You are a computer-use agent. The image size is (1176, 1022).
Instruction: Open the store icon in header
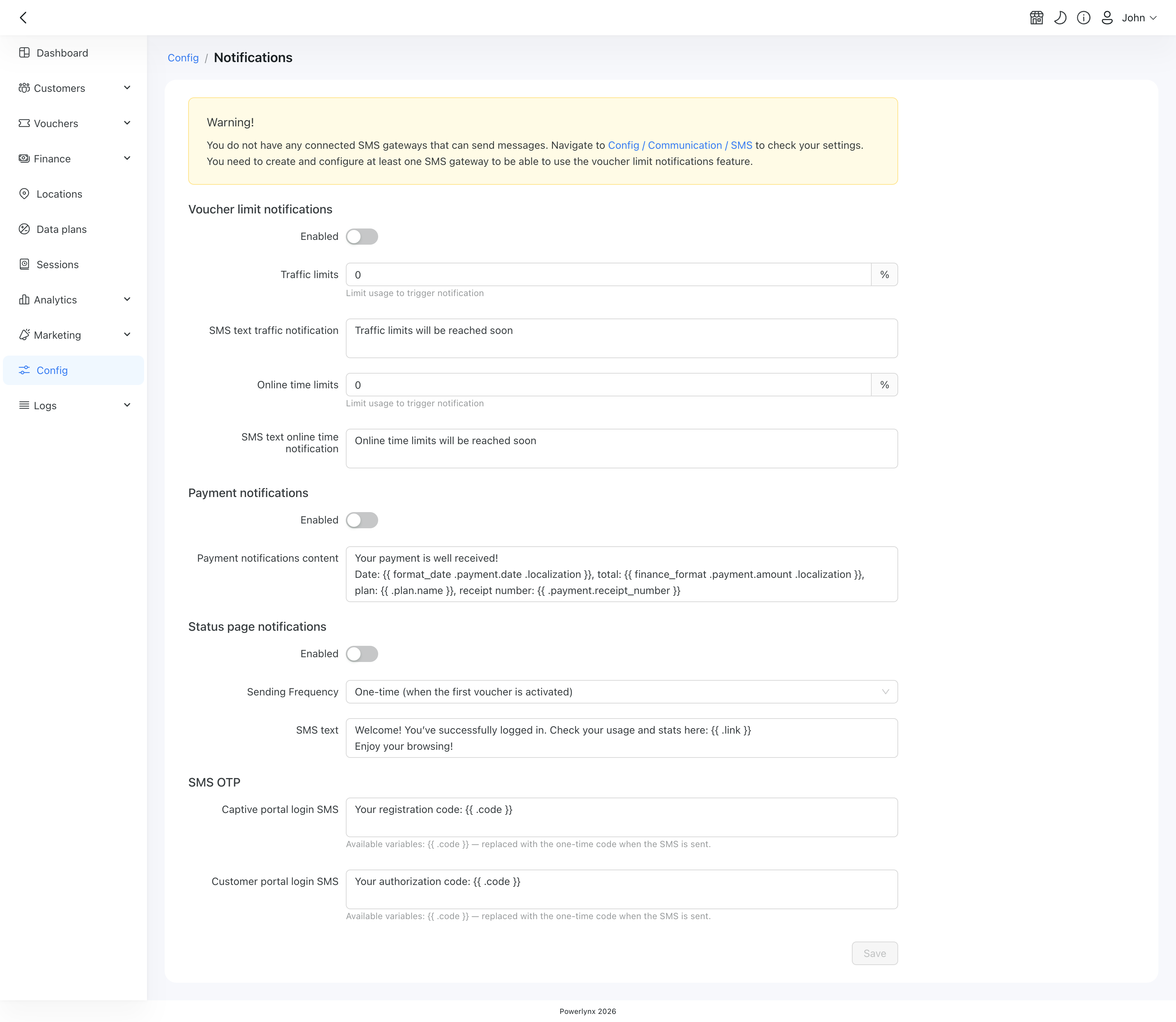point(1037,18)
